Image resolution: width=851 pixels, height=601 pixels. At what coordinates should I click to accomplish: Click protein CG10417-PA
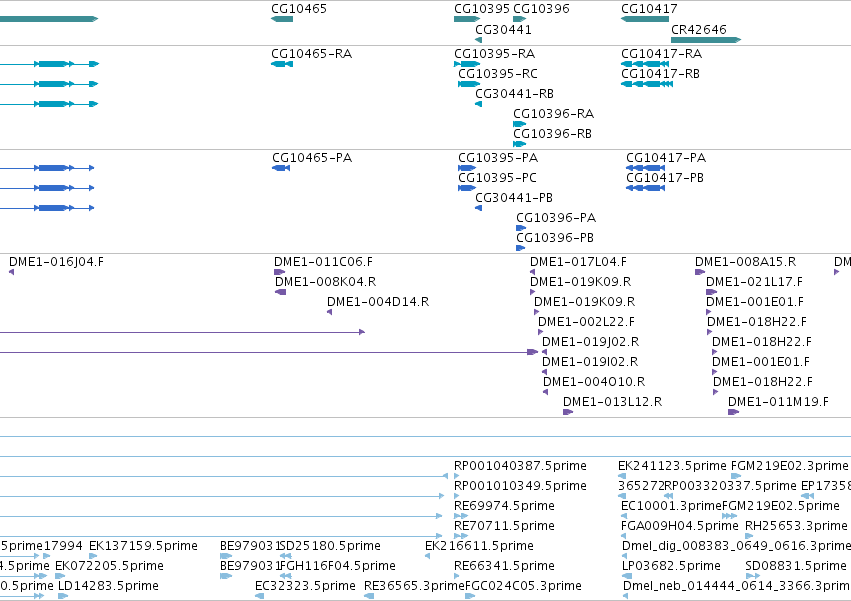pos(666,158)
